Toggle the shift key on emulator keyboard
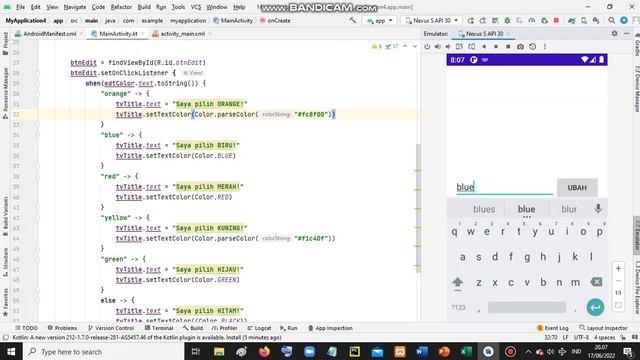The image size is (640, 360). coord(458,282)
